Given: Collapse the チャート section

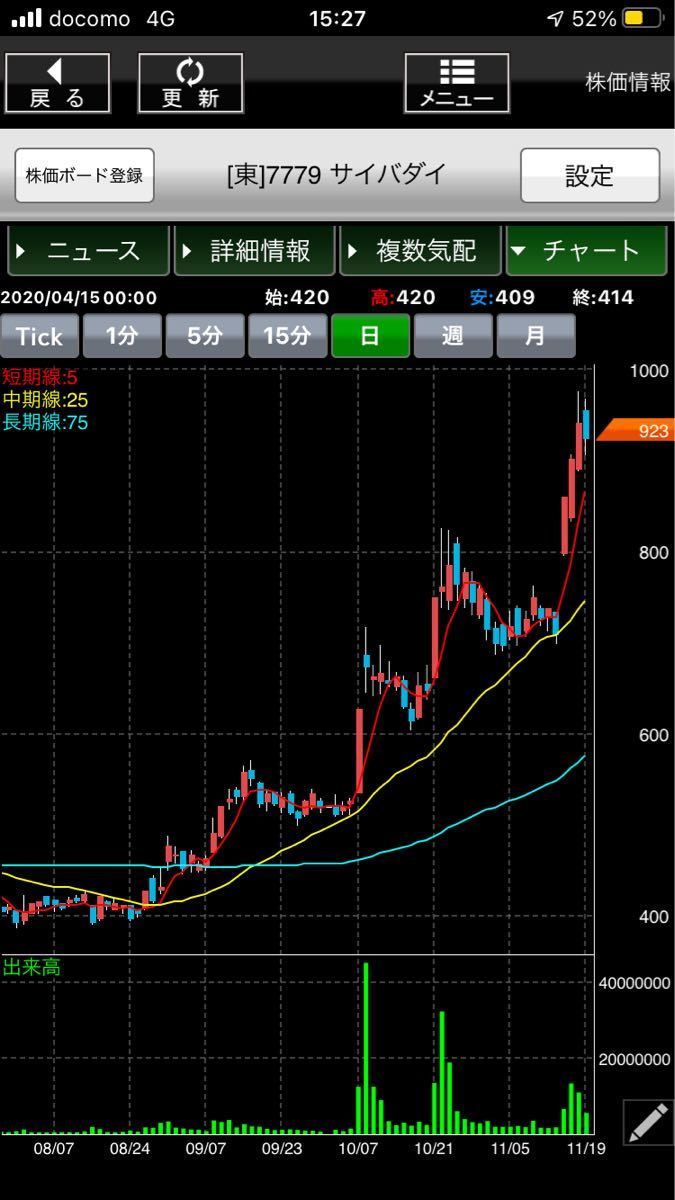Looking at the screenshot, I should [586, 251].
